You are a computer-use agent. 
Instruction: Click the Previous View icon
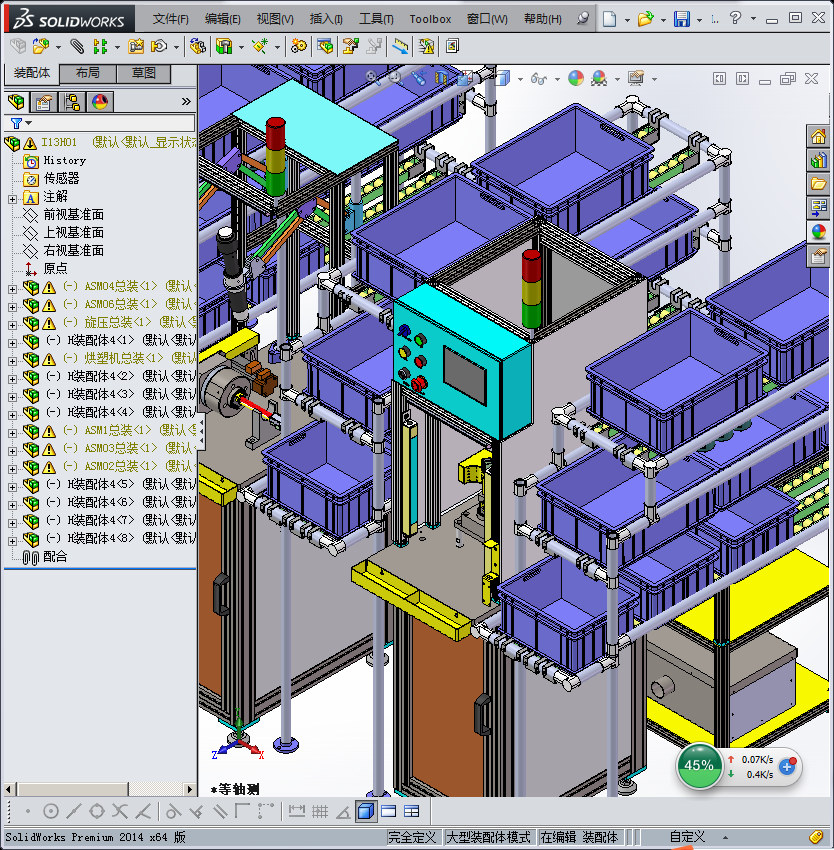pyautogui.click(x=418, y=78)
